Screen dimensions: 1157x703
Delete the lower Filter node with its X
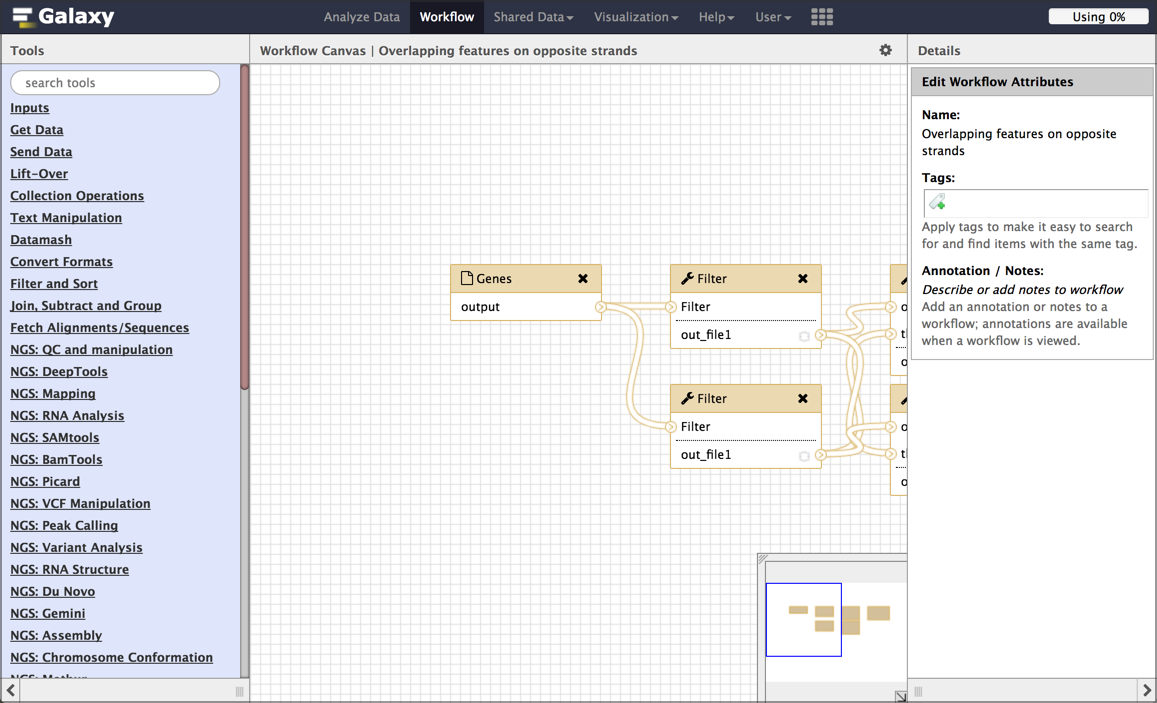(803, 398)
